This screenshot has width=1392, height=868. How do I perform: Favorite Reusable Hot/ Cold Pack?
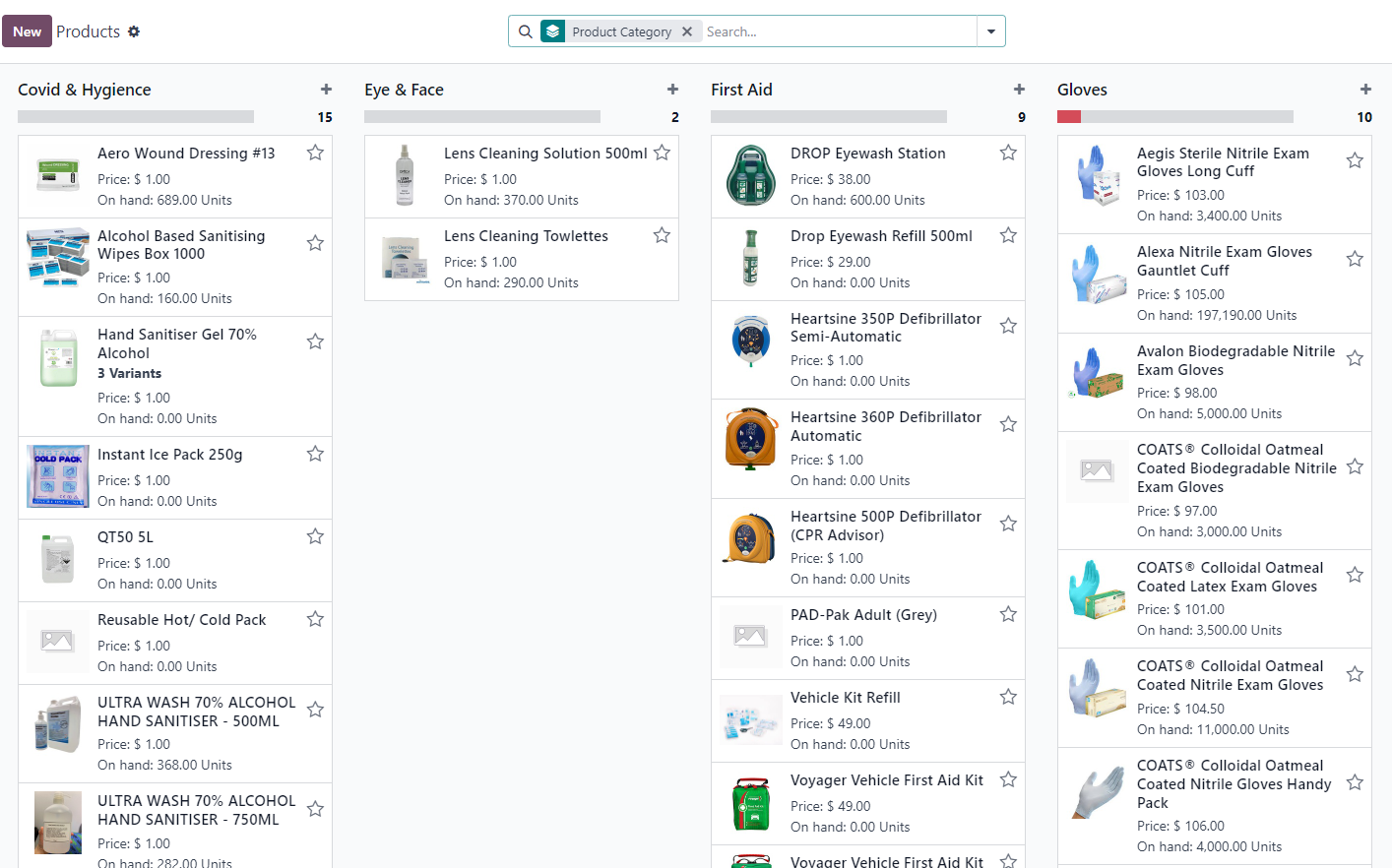click(315, 619)
